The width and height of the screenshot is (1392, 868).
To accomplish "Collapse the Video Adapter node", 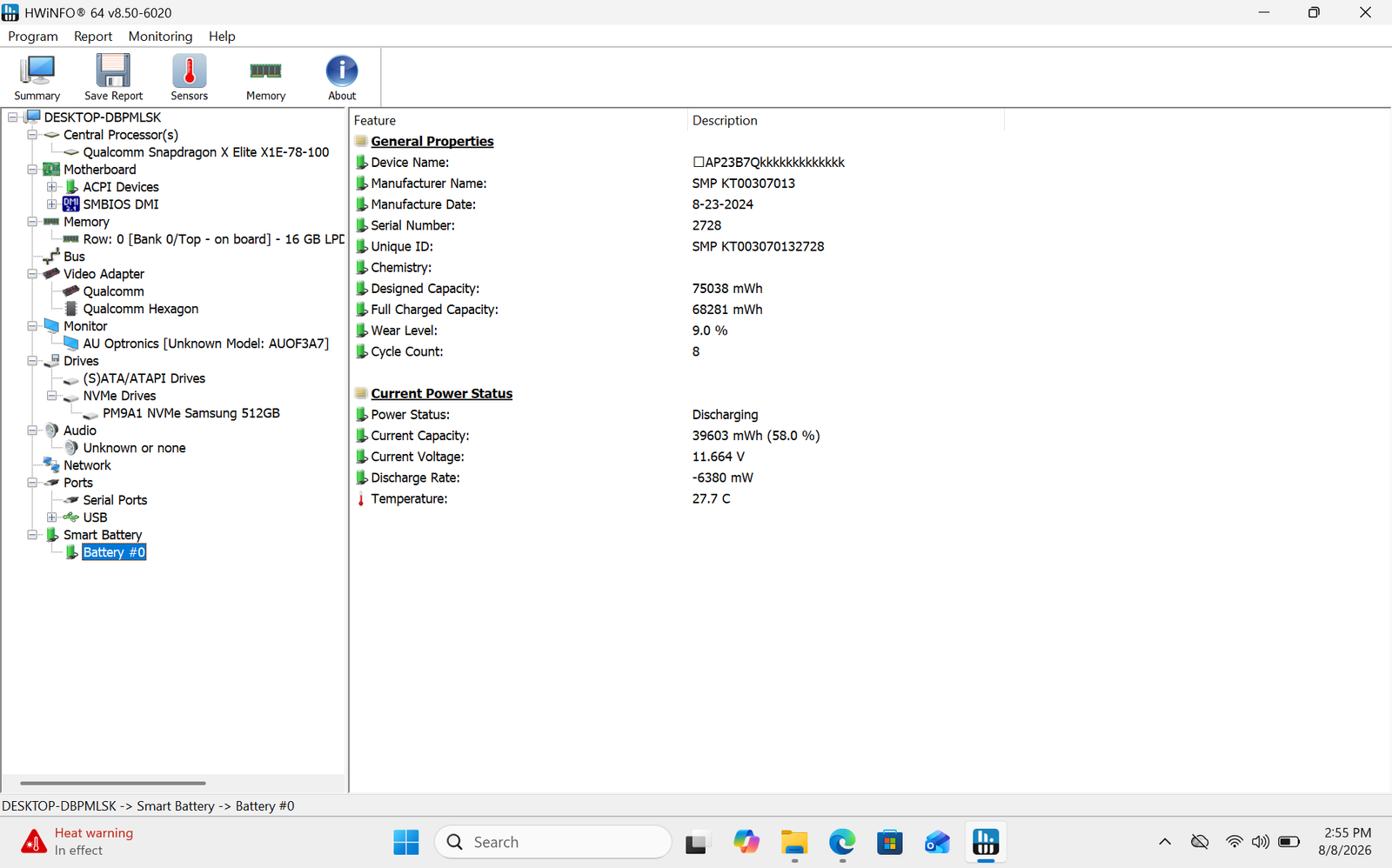I will (x=32, y=274).
